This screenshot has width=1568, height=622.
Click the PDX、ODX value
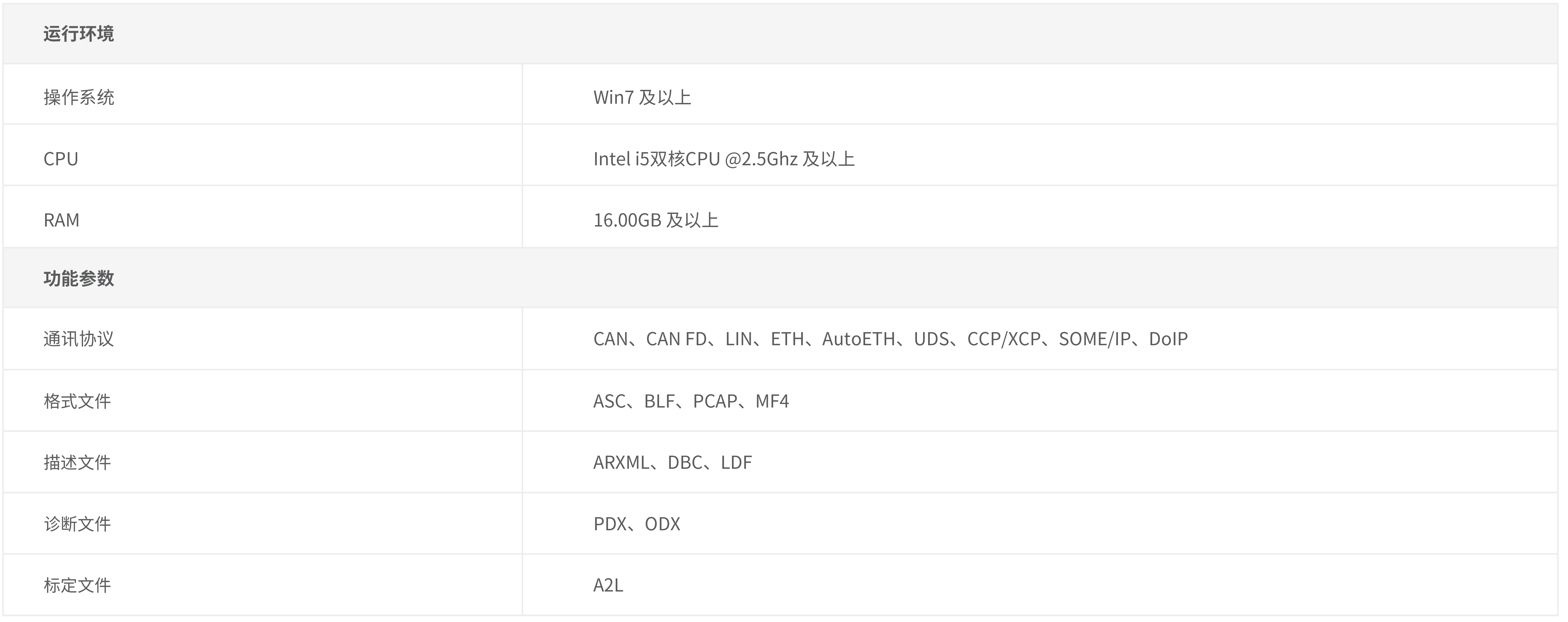click(637, 524)
